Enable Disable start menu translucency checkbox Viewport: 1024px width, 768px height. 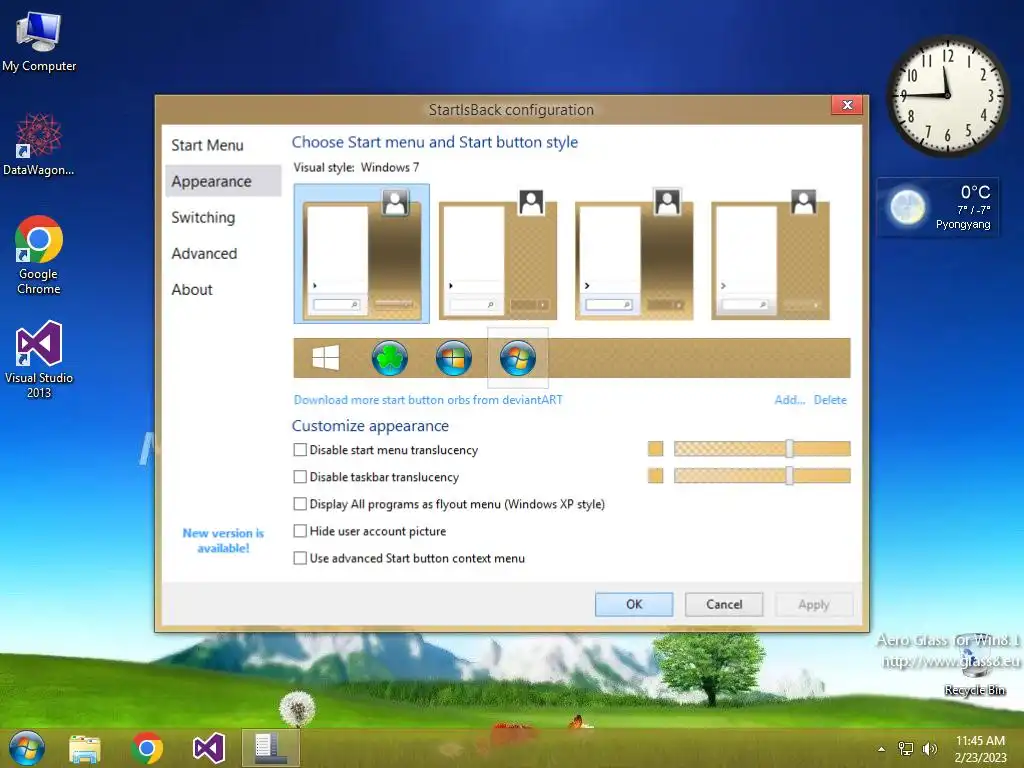coord(300,449)
